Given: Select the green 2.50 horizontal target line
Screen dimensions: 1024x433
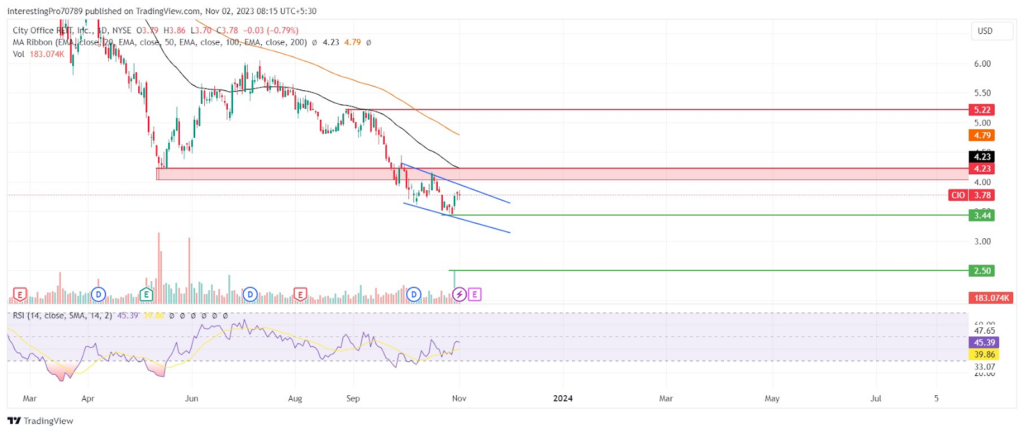Looking at the screenshot, I should [x=709, y=270].
